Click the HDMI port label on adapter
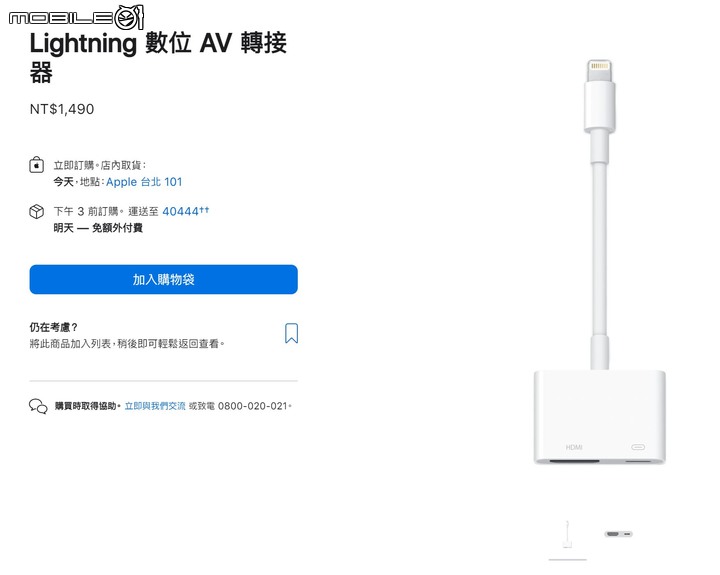The height and width of the screenshot is (575, 720). pos(574,447)
